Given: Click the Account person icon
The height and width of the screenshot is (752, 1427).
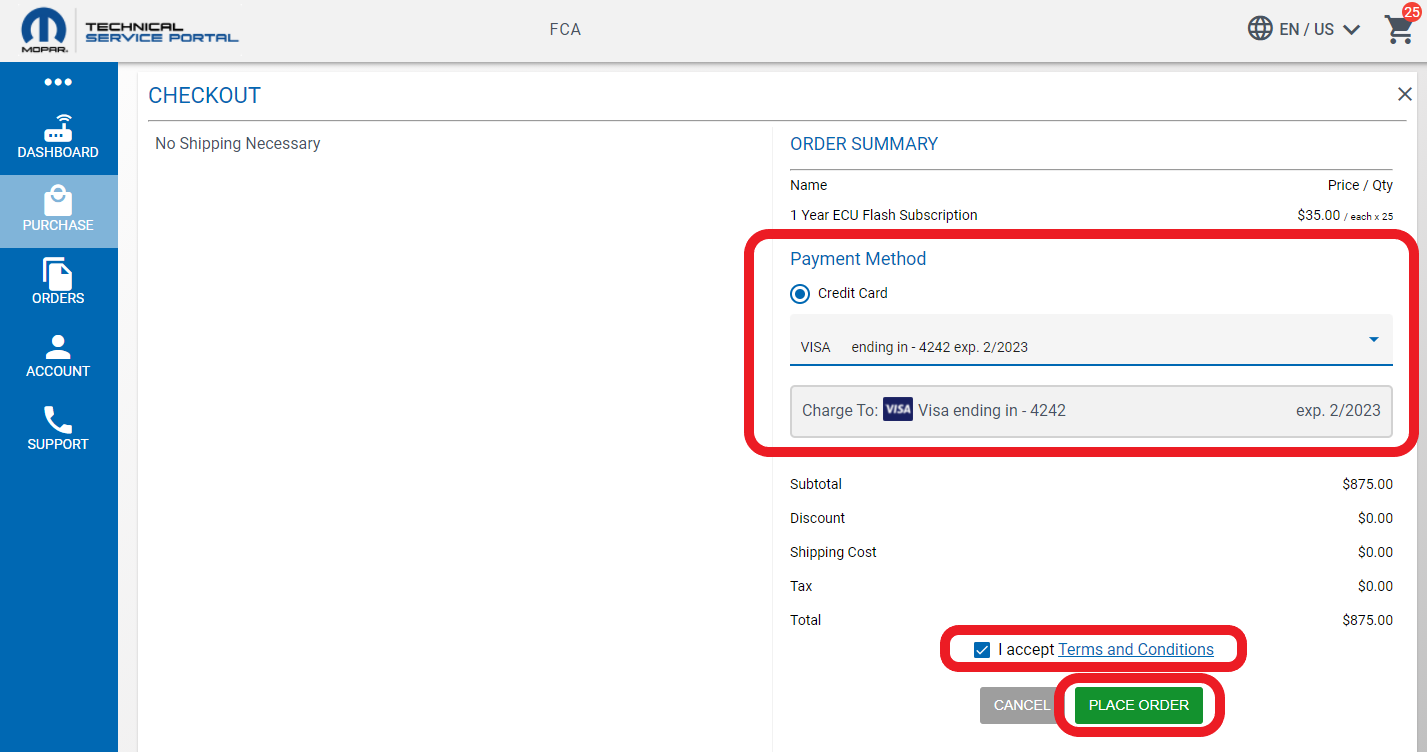Looking at the screenshot, I should pos(58,346).
